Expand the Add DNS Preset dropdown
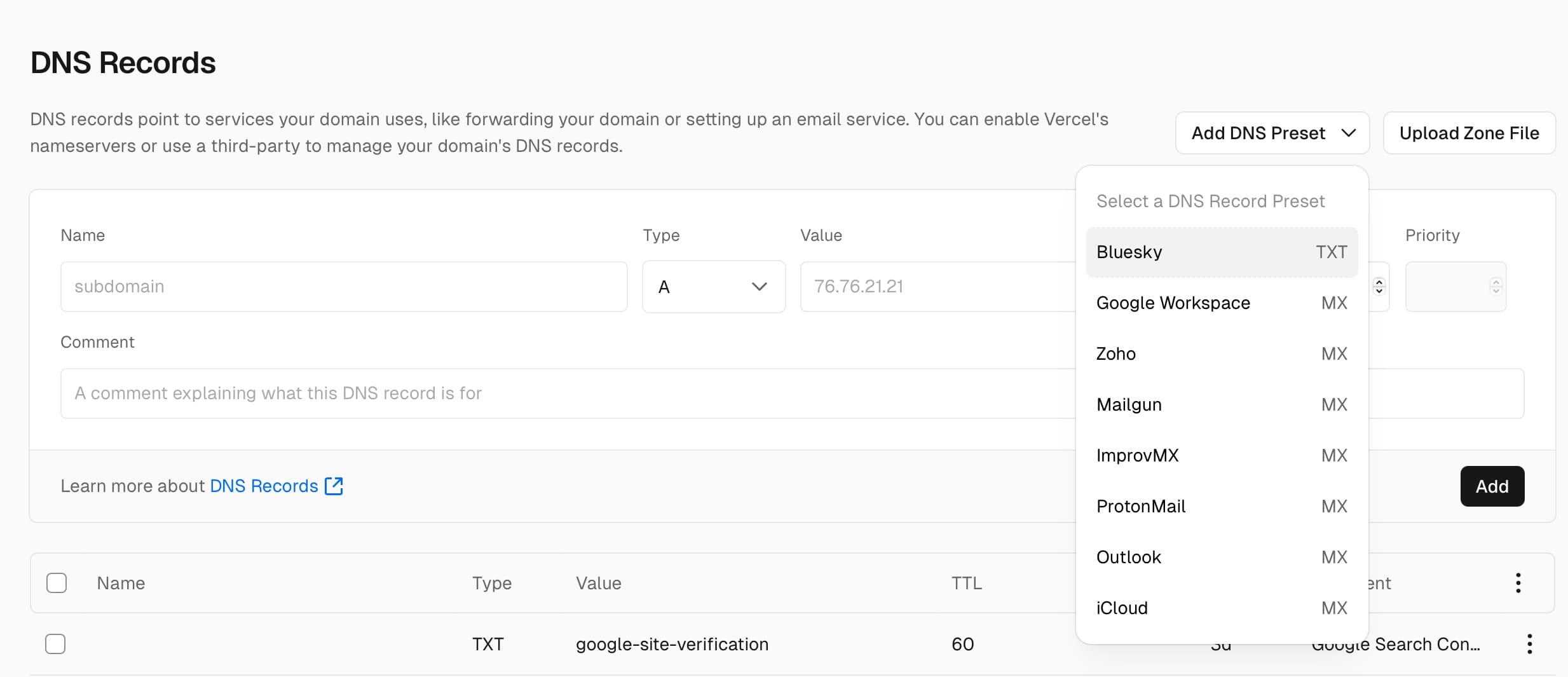The width and height of the screenshot is (1568, 677). [x=1272, y=133]
